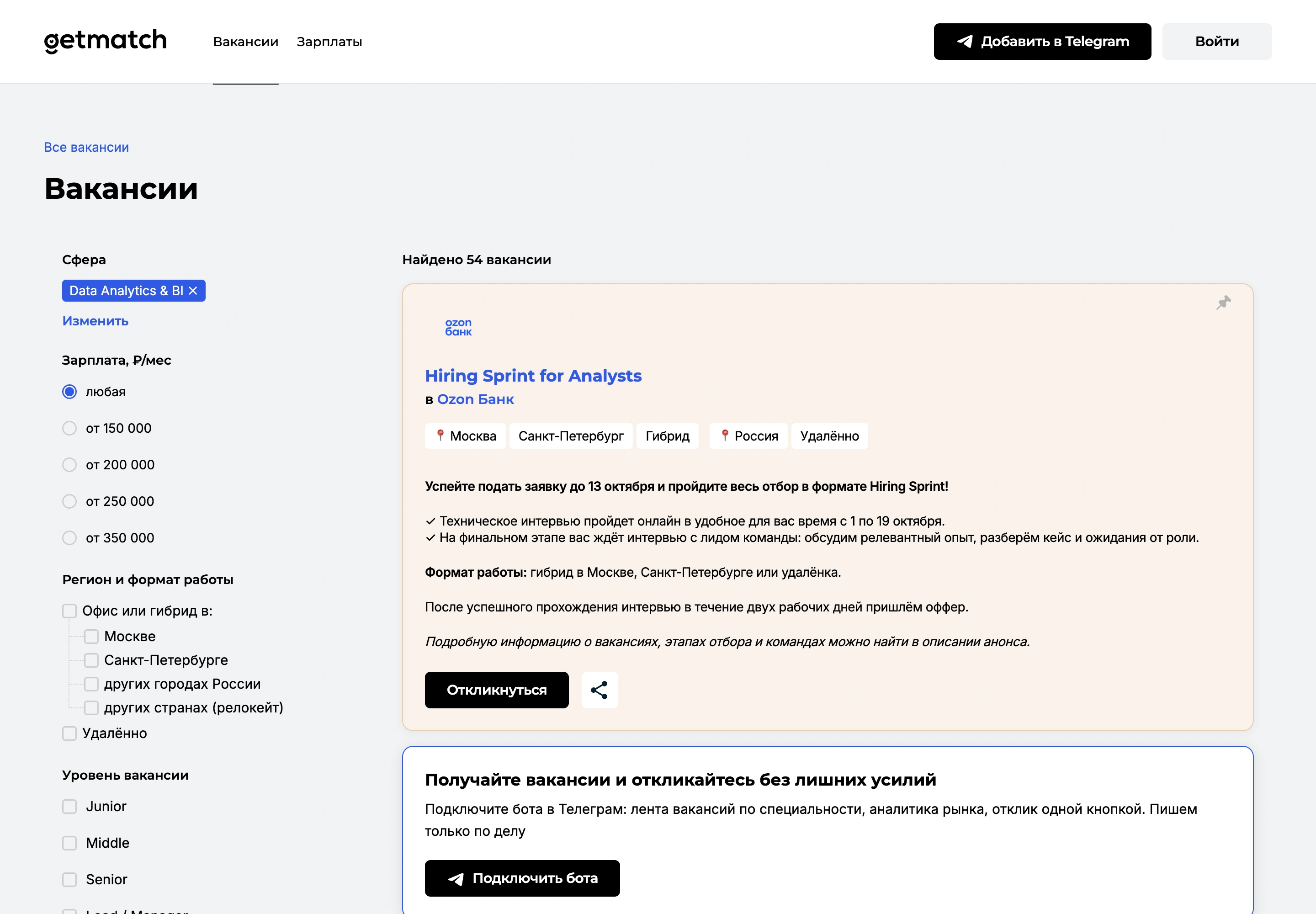Image resolution: width=1316 pixels, height=914 pixels.
Task: Click the Россия location tag
Action: point(748,436)
